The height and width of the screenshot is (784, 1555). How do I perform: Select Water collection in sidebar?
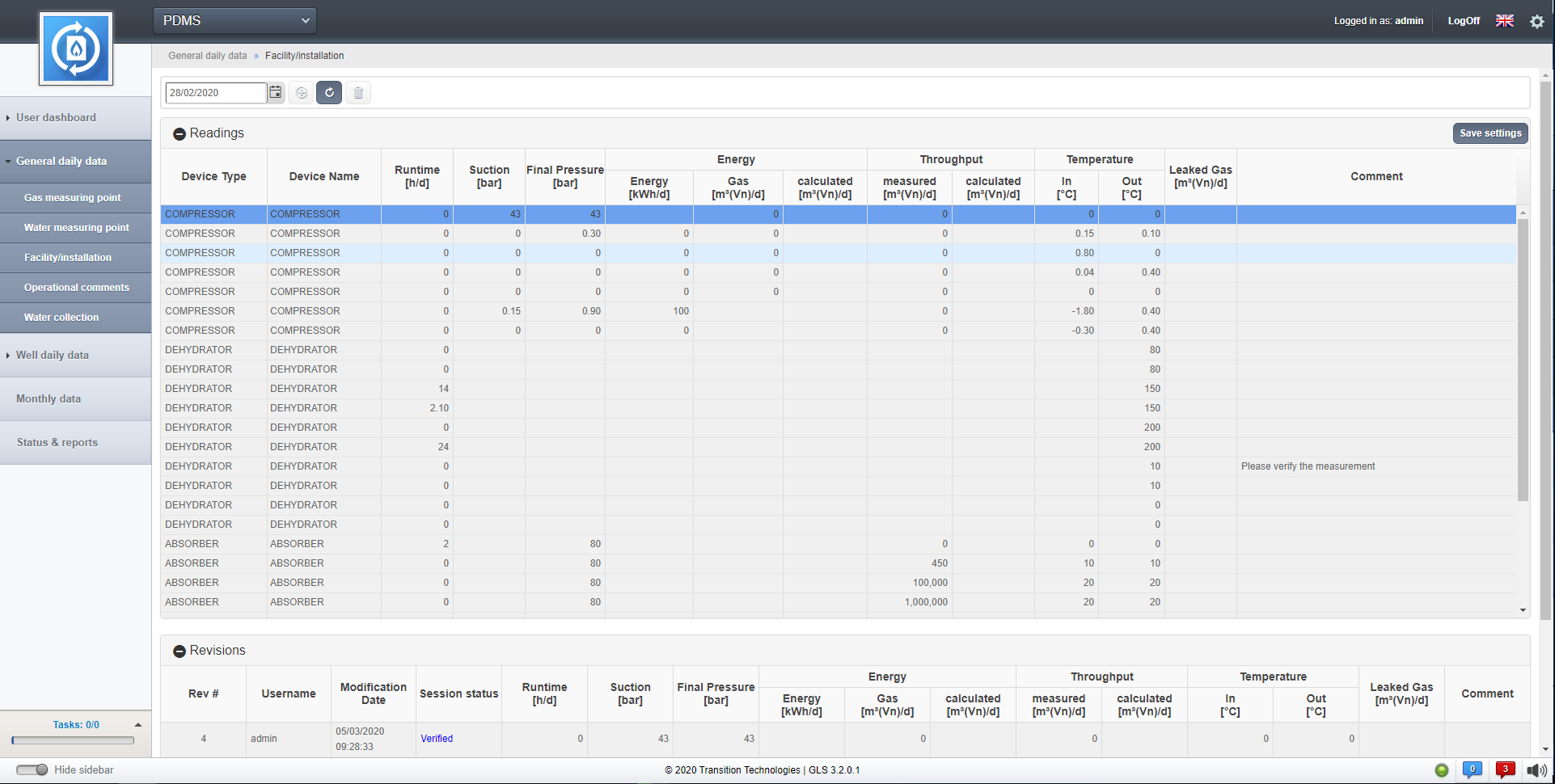coord(61,317)
